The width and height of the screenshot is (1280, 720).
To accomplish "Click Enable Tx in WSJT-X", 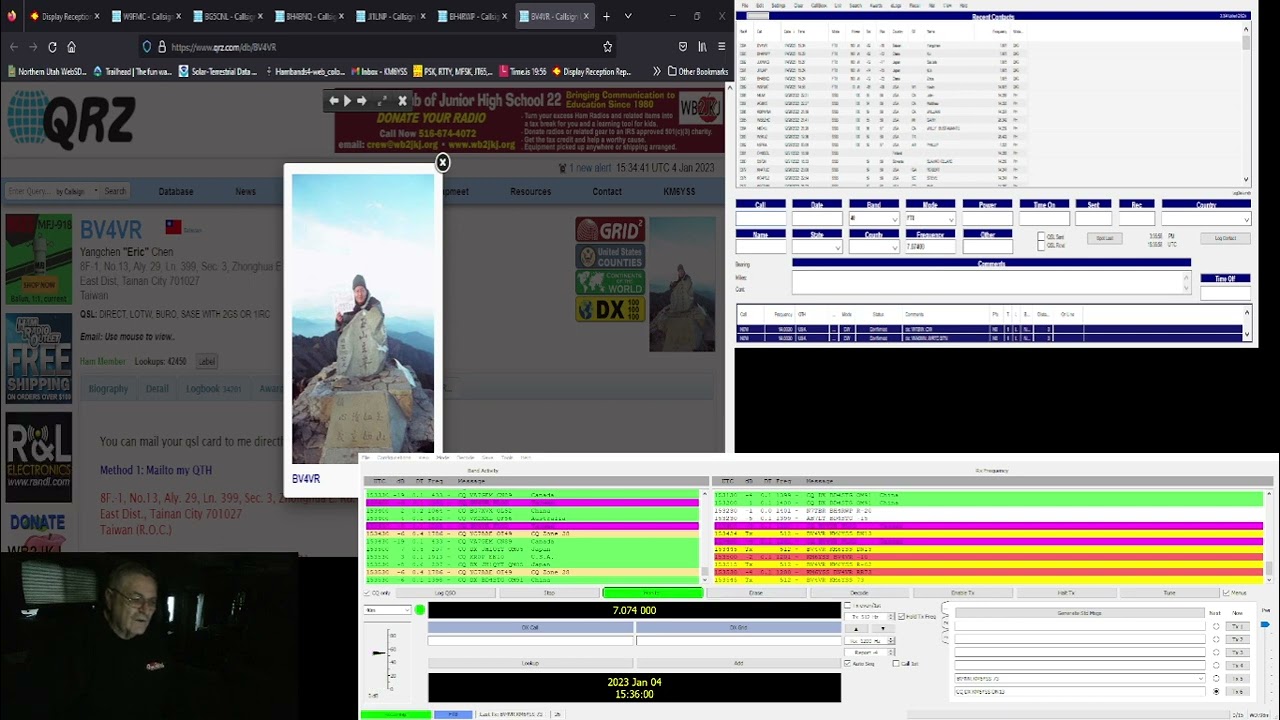I will pos(962,593).
